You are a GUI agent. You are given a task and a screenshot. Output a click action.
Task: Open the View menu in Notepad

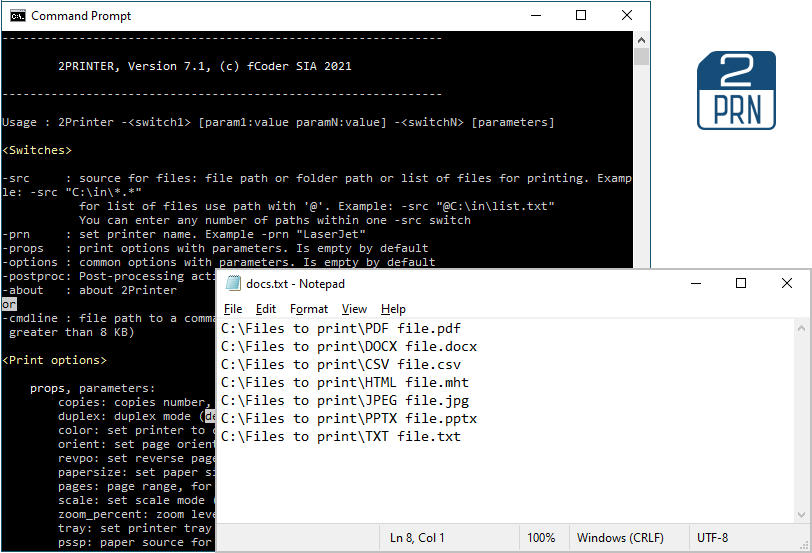[x=354, y=309]
